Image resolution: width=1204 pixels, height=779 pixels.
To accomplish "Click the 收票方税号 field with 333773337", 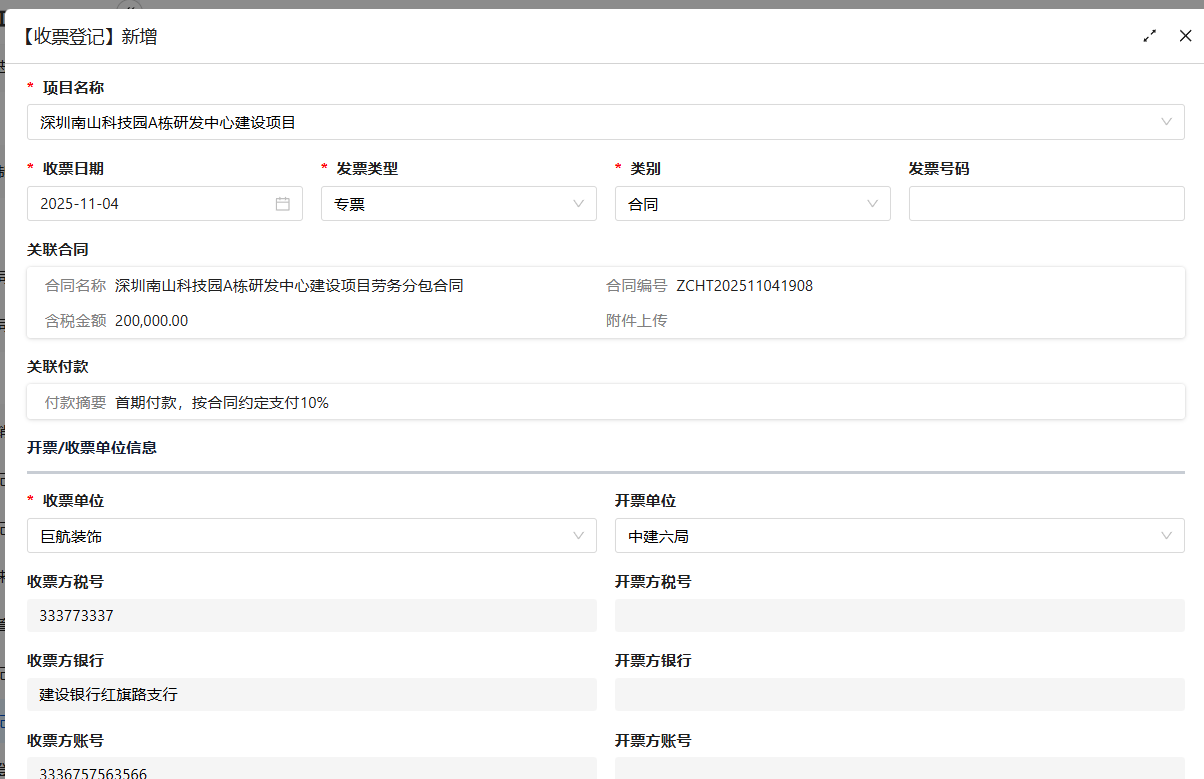I will click(x=311, y=616).
